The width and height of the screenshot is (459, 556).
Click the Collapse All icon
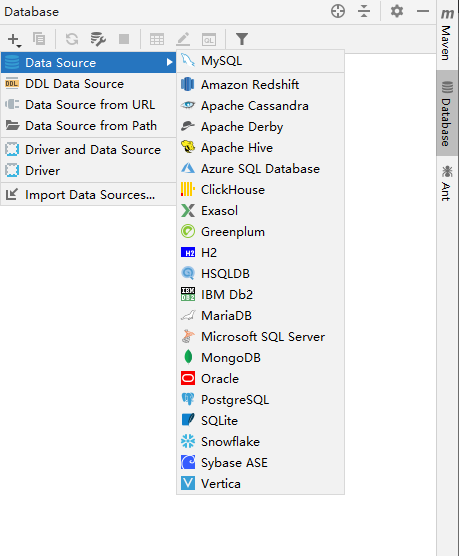(x=364, y=11)
